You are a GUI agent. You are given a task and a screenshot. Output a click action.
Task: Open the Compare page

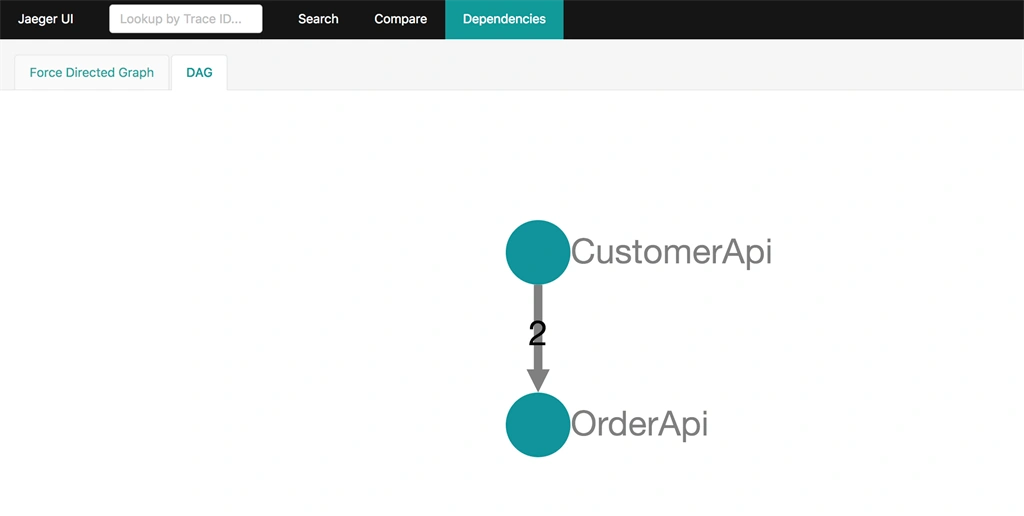(x=400, y=19)
